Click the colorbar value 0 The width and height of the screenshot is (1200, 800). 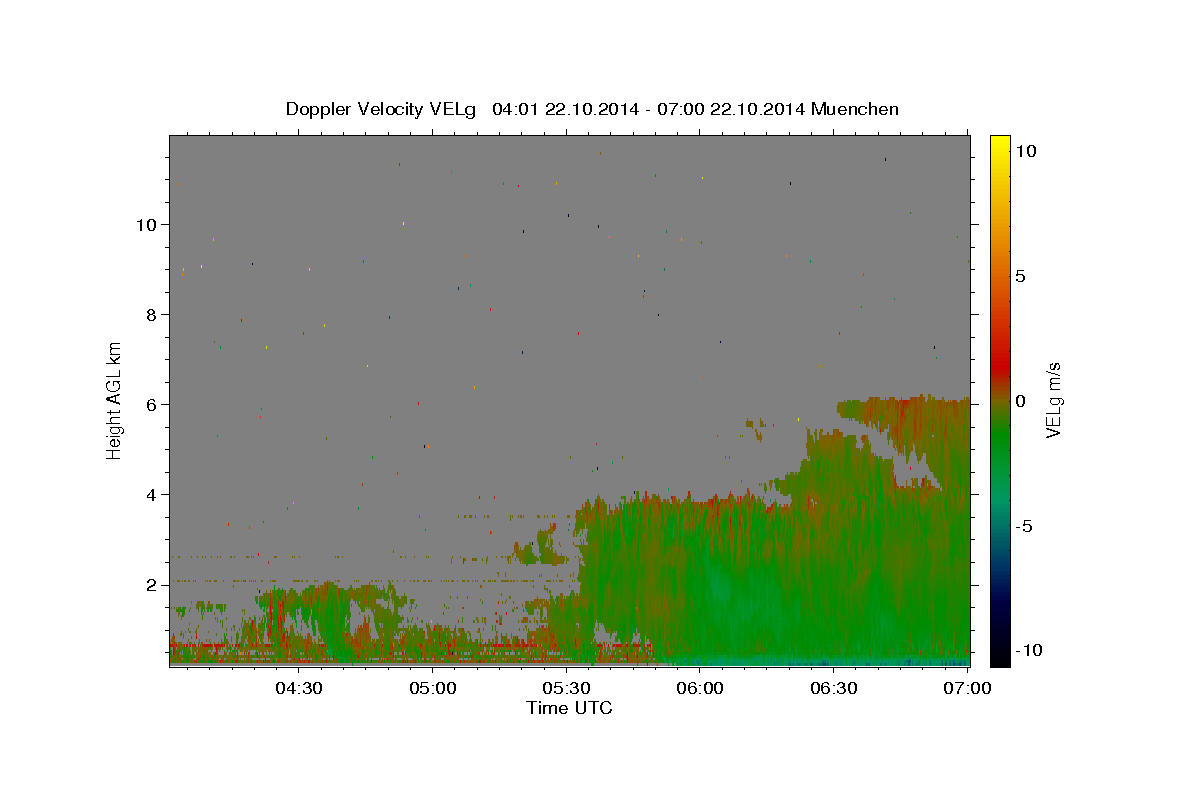[1020, 401]
